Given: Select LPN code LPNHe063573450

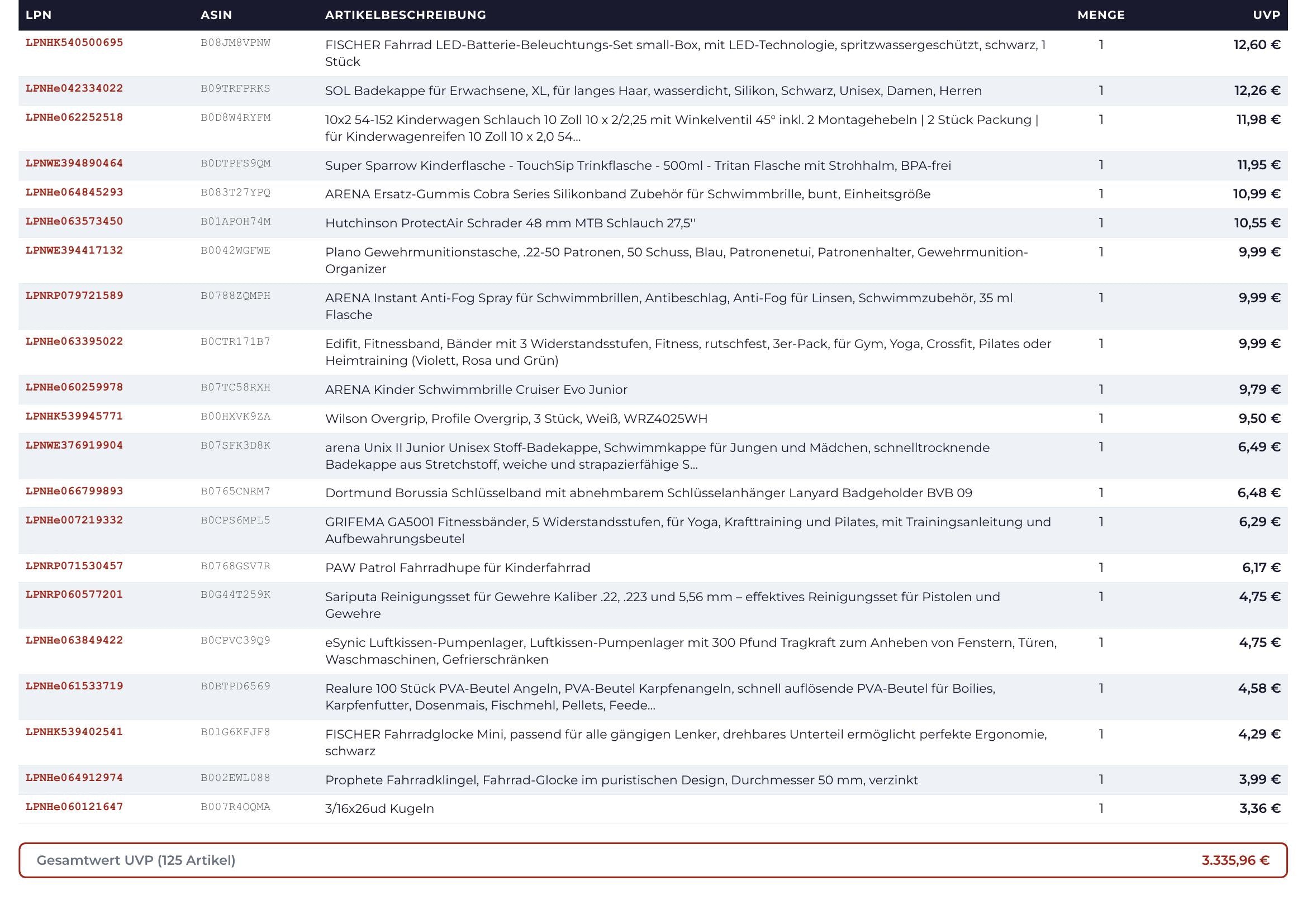Looking at the screenshot, I should click(x=74, y=221).
